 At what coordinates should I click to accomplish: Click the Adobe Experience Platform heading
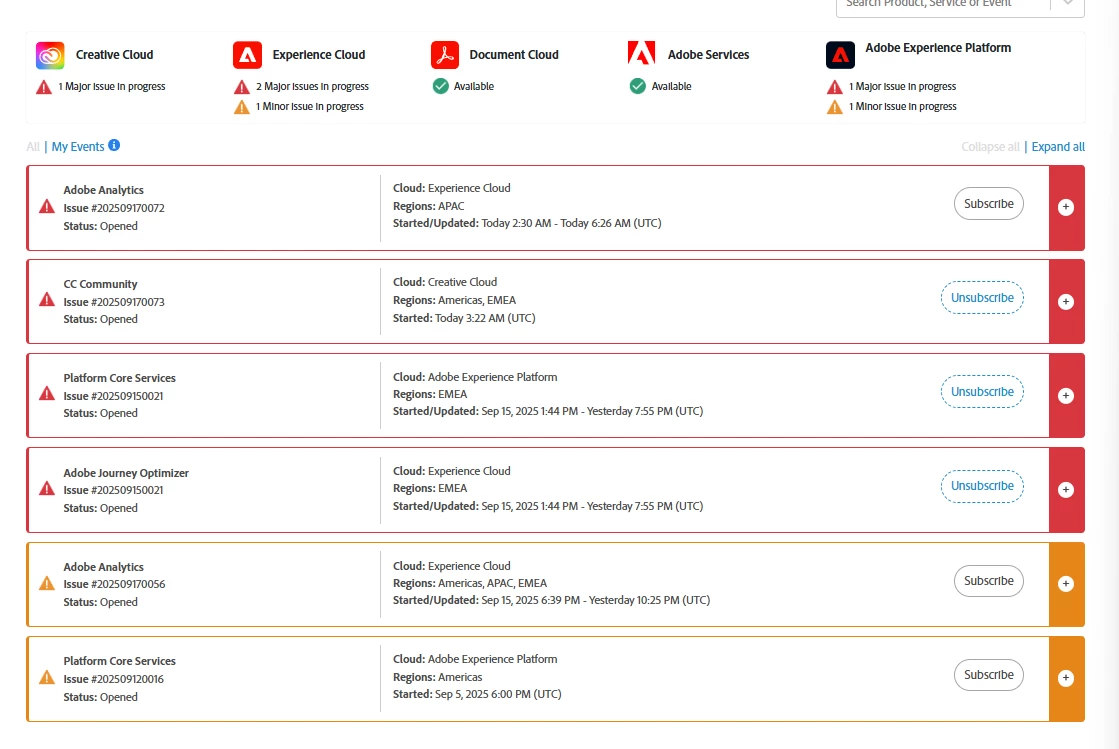tap(938, 48)
